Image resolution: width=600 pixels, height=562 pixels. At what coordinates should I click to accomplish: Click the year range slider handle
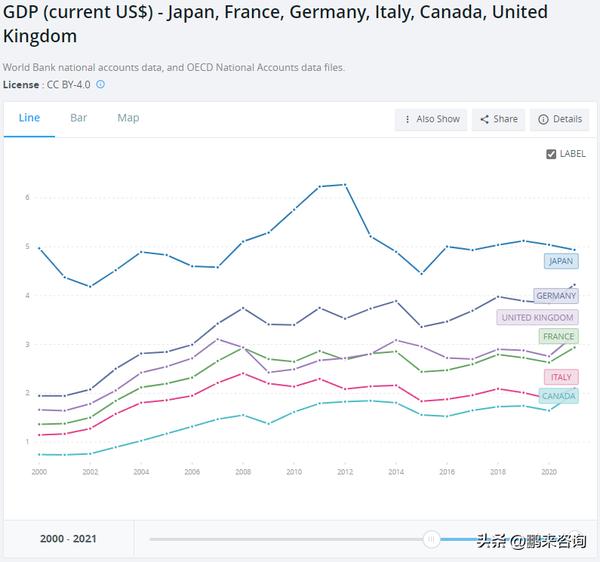click(x=431, y=539)
